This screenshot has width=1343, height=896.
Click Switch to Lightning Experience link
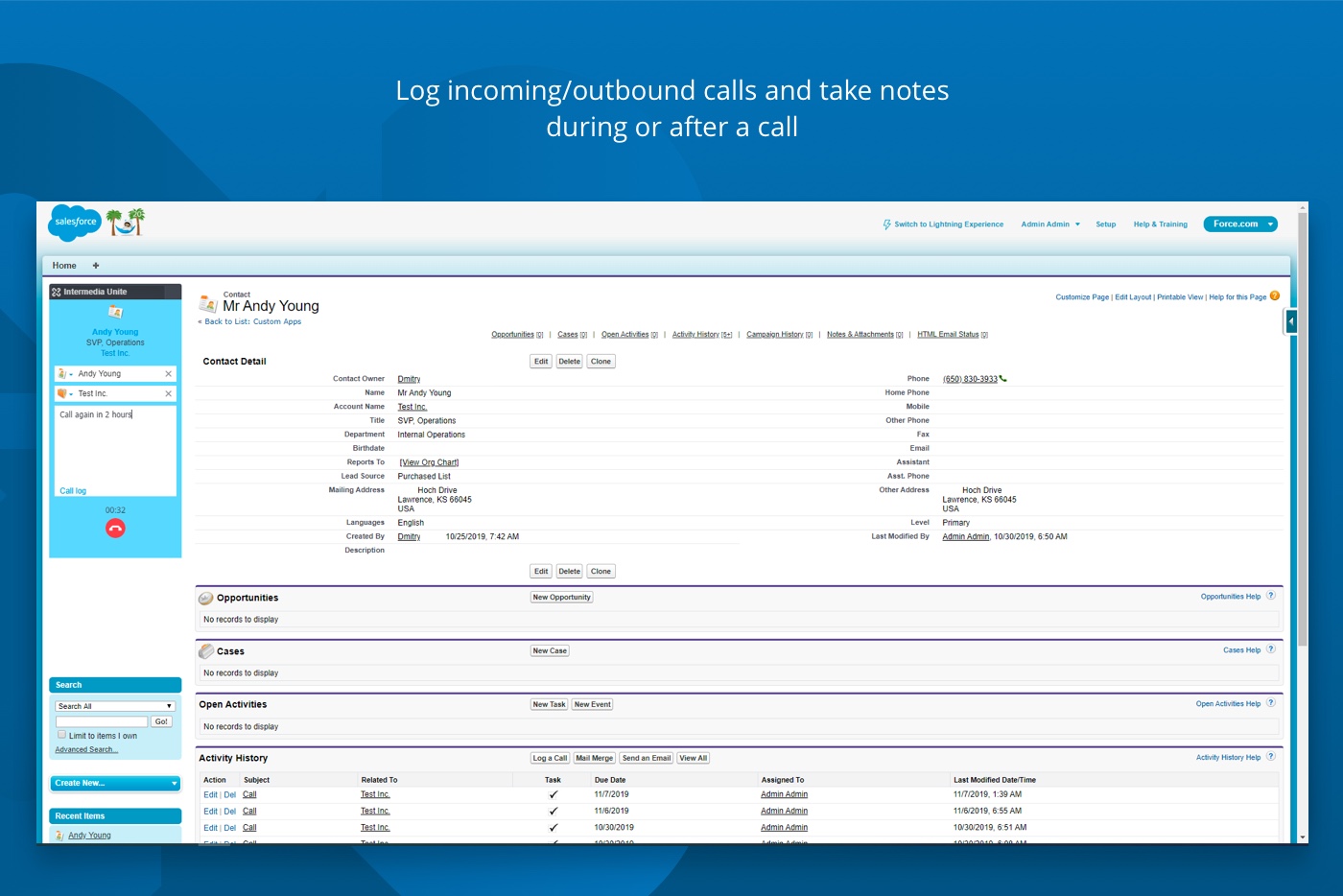click(948, 224)
